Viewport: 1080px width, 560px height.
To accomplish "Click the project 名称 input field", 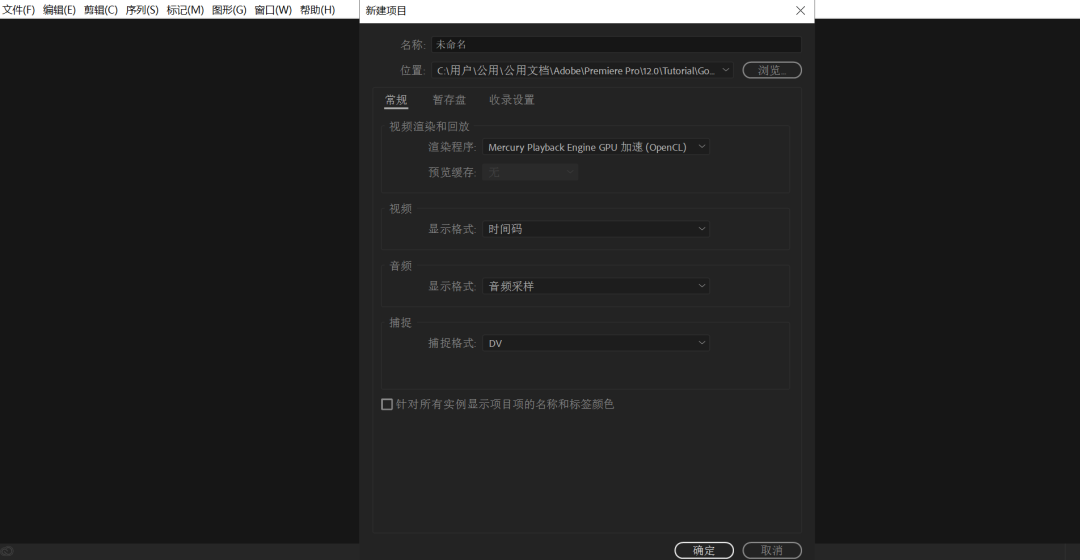I will click(x=616, y=45).
